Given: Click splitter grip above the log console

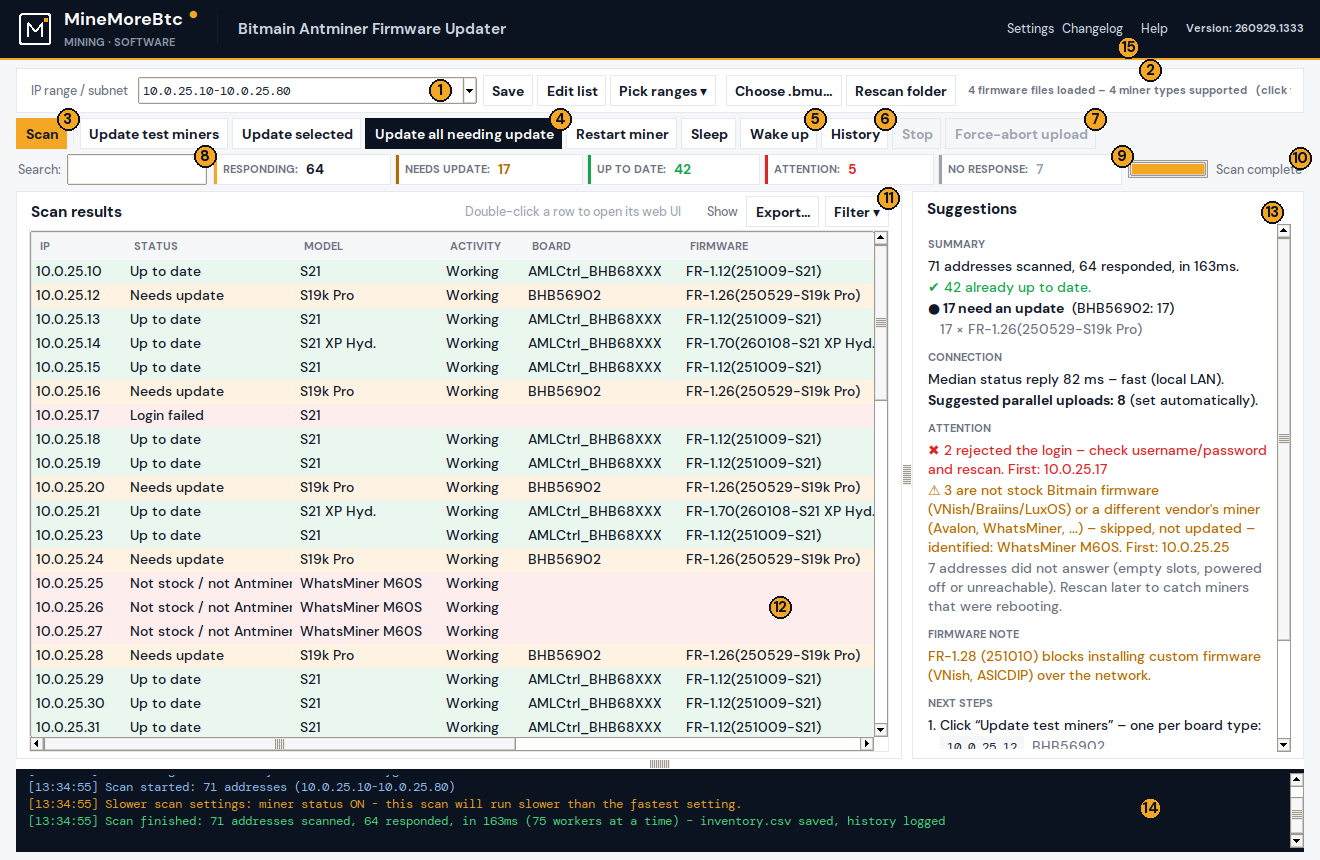Looking at the screenshot, I should click(x=659, y=764).
